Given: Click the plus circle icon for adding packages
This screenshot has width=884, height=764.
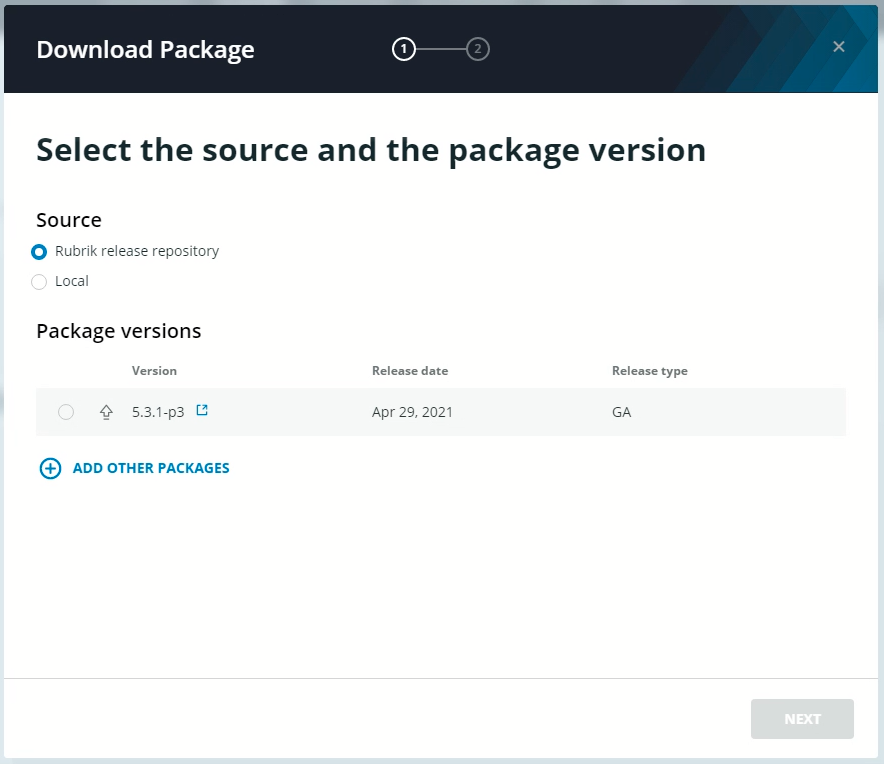Looking at the screenshot, I should coord(50,468).
